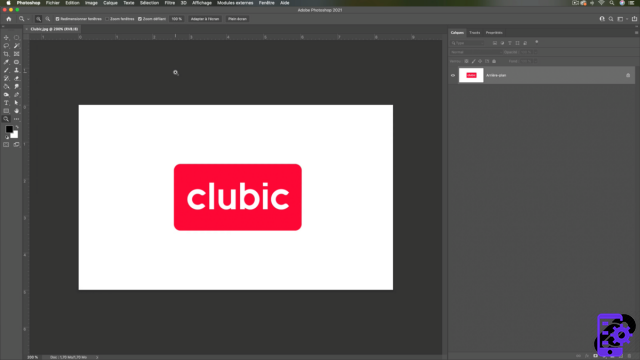Select the Elliptical Marquee tool
Viewport: 640px width, 360px height.
(17, 38)
